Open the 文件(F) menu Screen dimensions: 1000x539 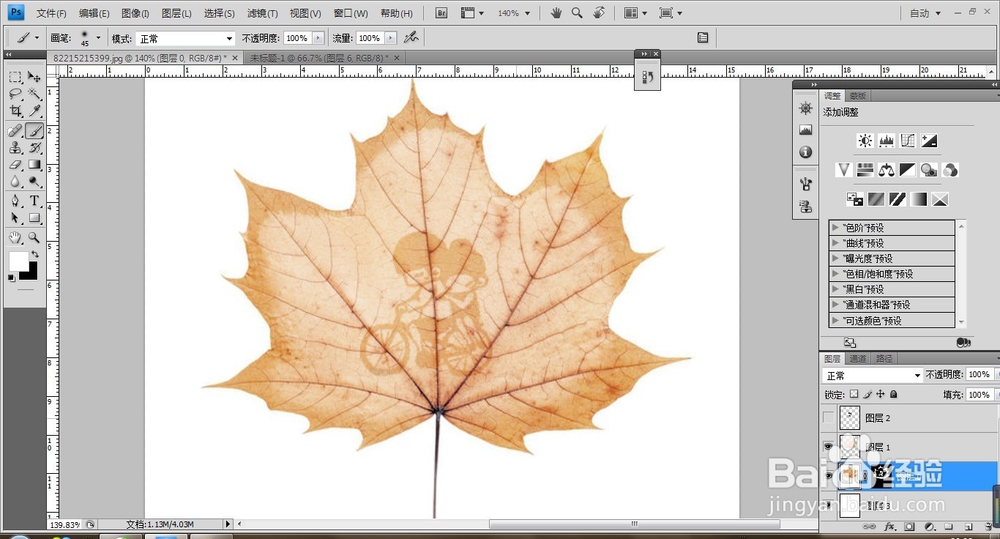coord(51,13)
